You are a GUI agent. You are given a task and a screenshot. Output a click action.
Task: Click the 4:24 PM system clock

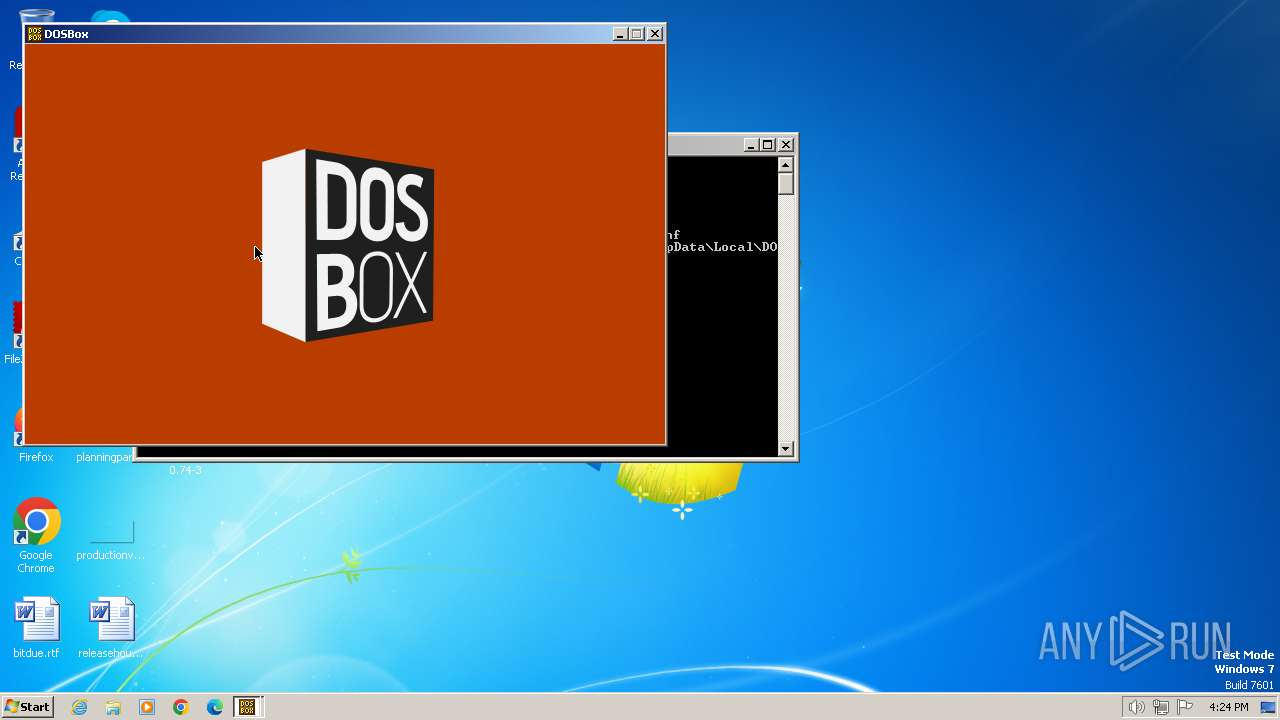click(1228, 707)
